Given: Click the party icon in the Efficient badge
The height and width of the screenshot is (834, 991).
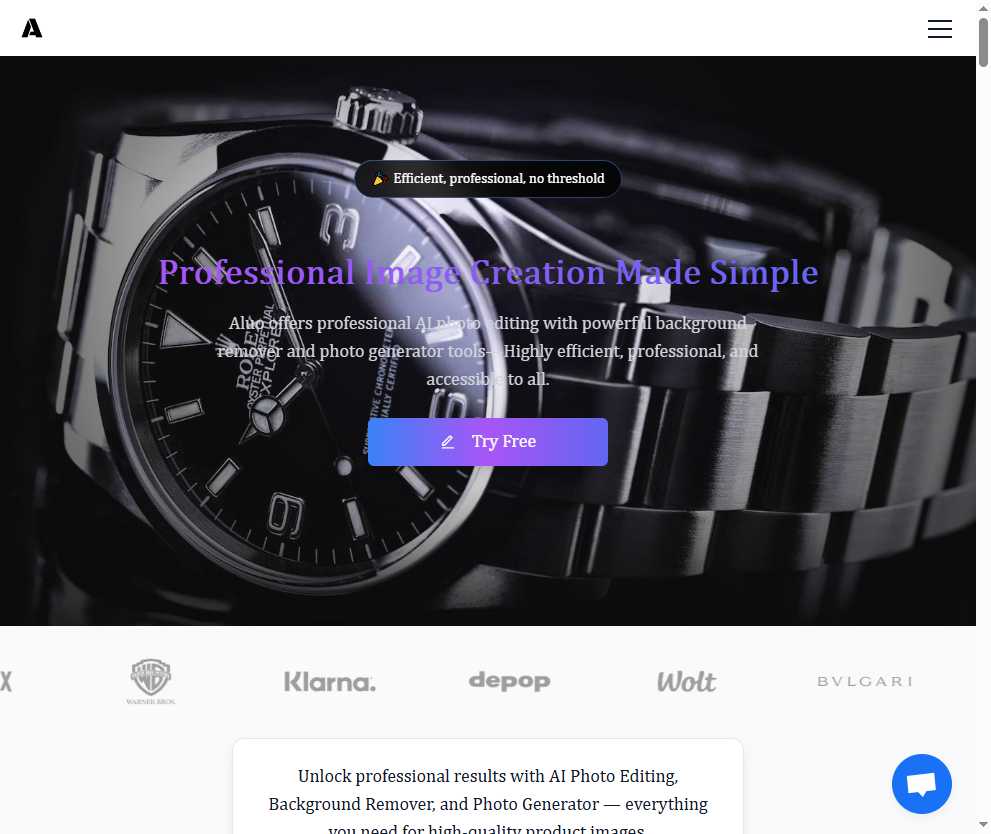Looking at the screenshot, I should tap(378, 179).
